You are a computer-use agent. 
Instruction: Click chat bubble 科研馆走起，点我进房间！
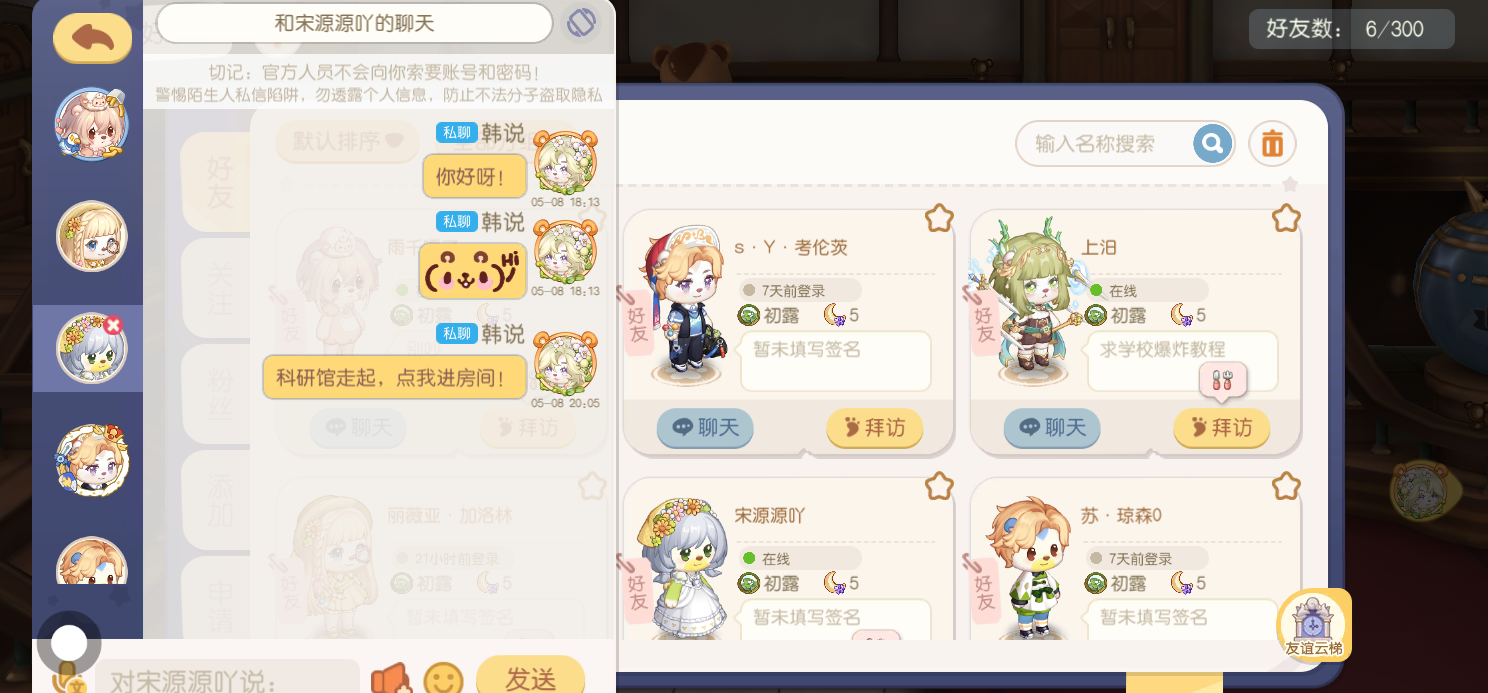(x=394, y=377)
